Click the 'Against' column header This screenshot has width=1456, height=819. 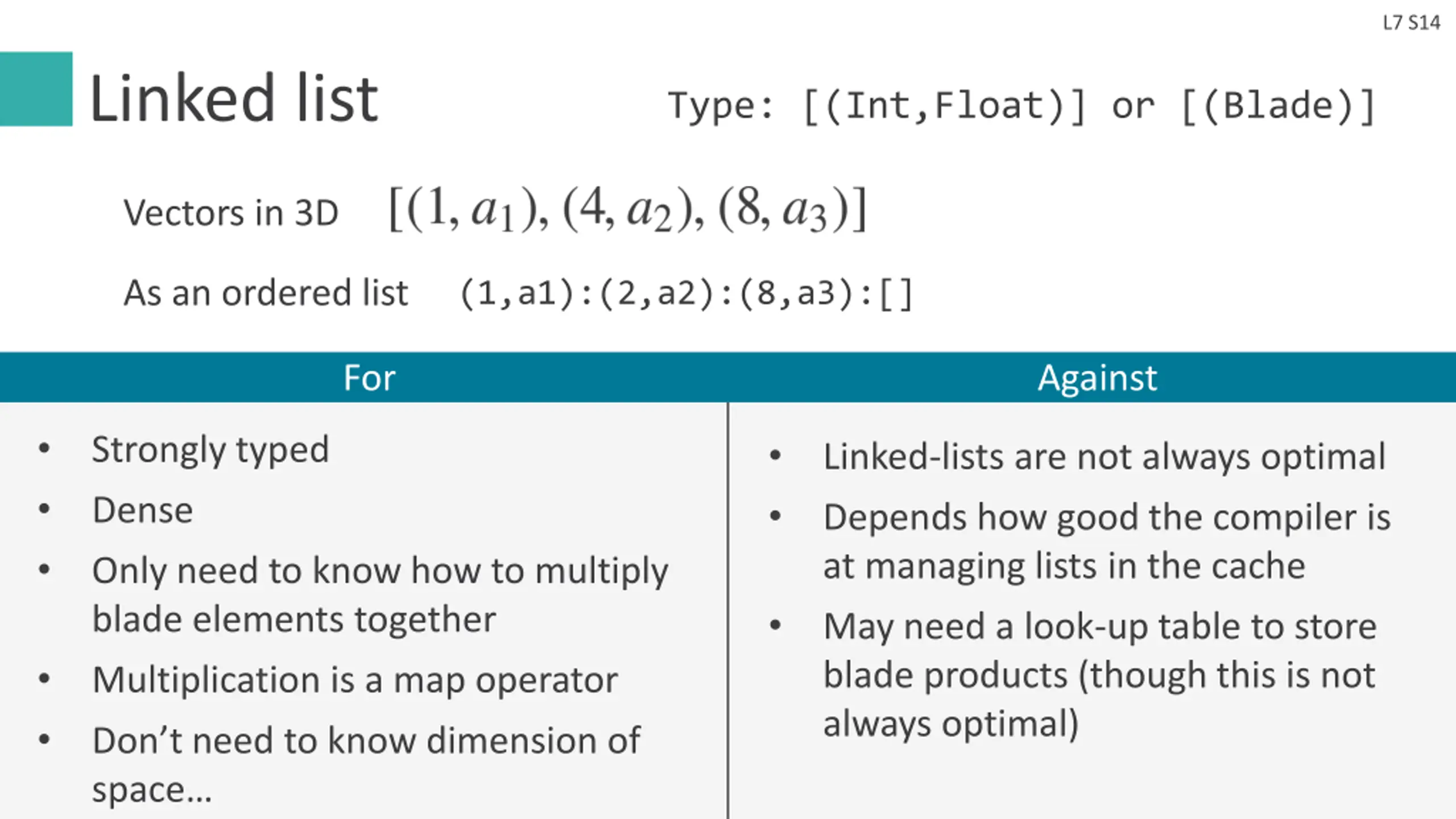(x=1097, y=378)
